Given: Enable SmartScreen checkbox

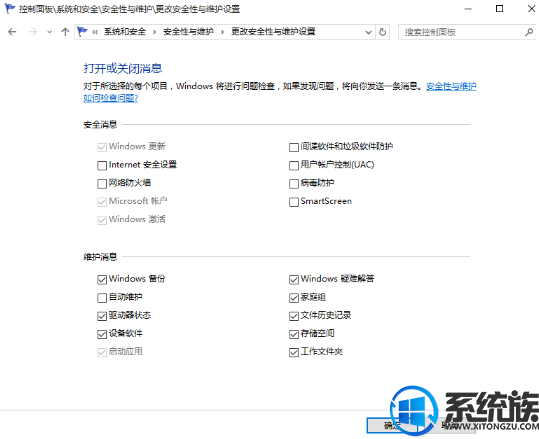Looking at the screenshot, I should click(x=294, y=202).
